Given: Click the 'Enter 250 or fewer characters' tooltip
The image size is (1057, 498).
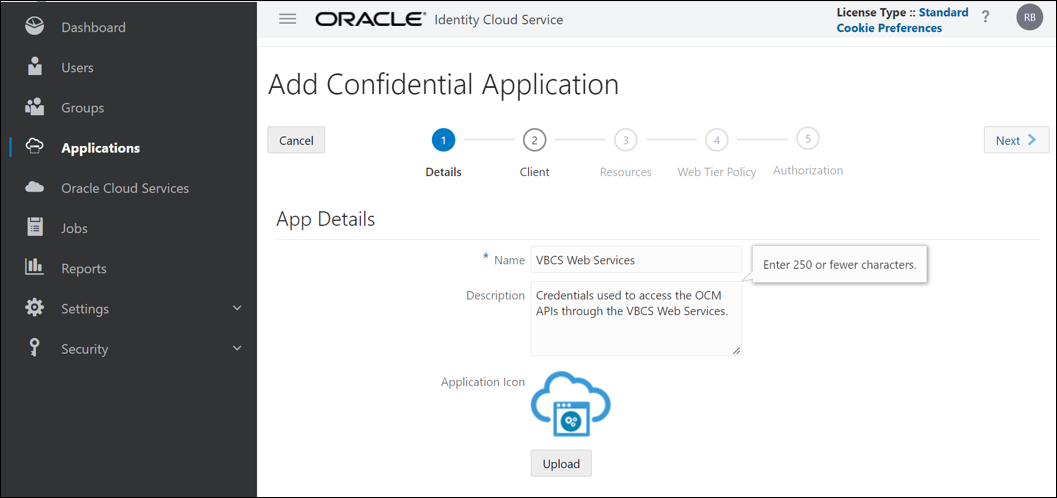Looking at the screenshot, I should pos(839,265).
